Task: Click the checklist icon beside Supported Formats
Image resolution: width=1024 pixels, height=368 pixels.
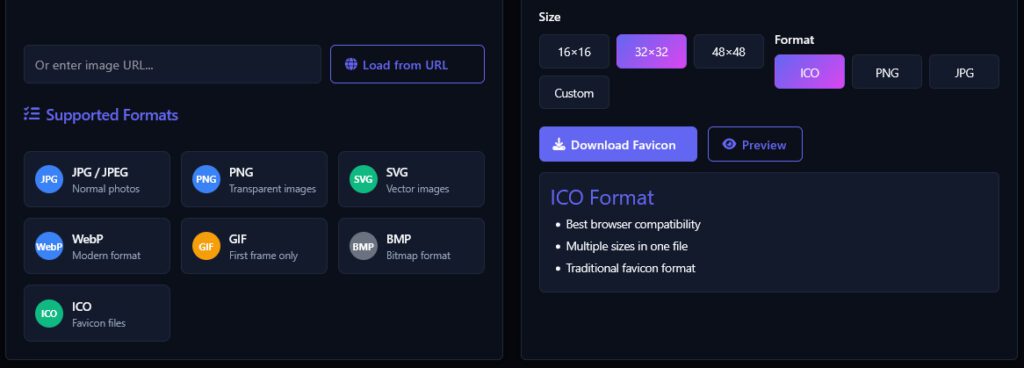Action: (x=31, y=114)
